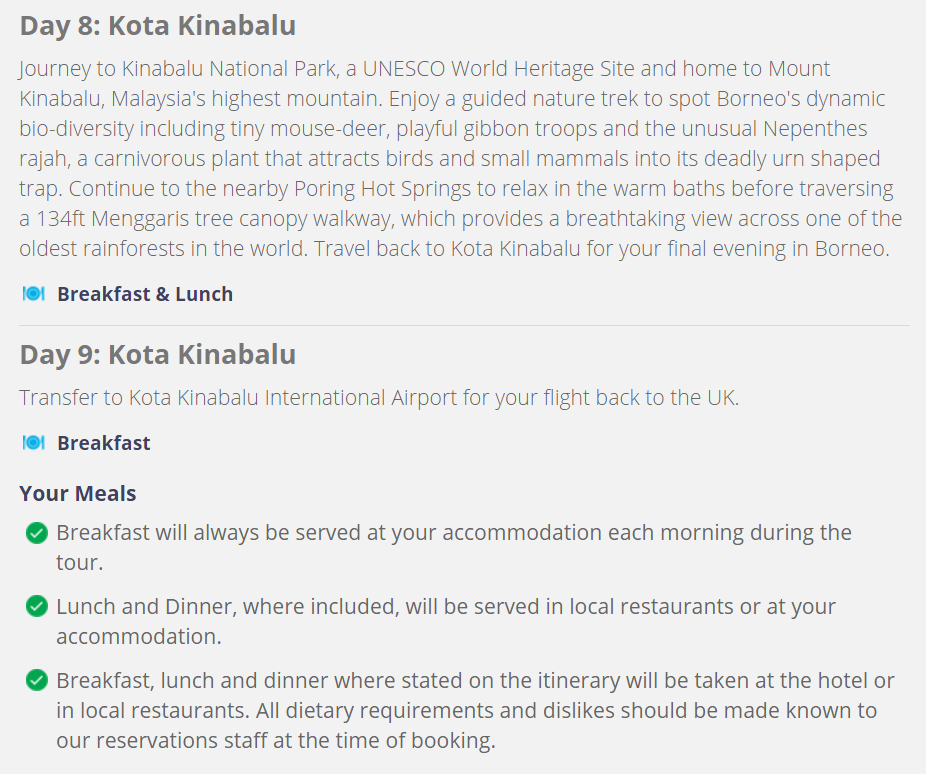Image resolution: width=926 pixels, height=774 pixels.
Task: Click text about breakfast served at accommodation
Action: pos(454,547)
